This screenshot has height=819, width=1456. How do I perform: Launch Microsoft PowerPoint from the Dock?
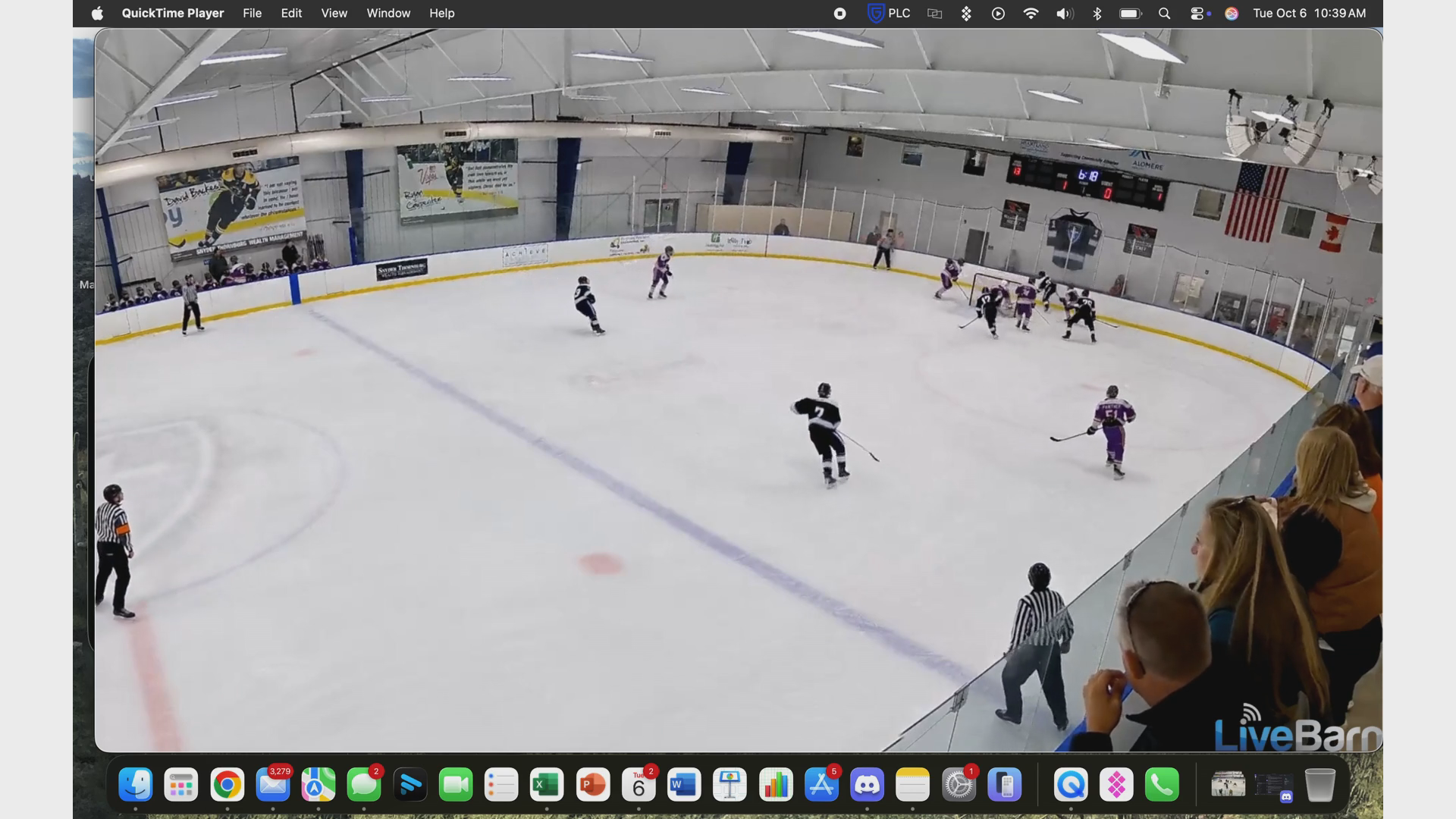(x=593, y=785)
